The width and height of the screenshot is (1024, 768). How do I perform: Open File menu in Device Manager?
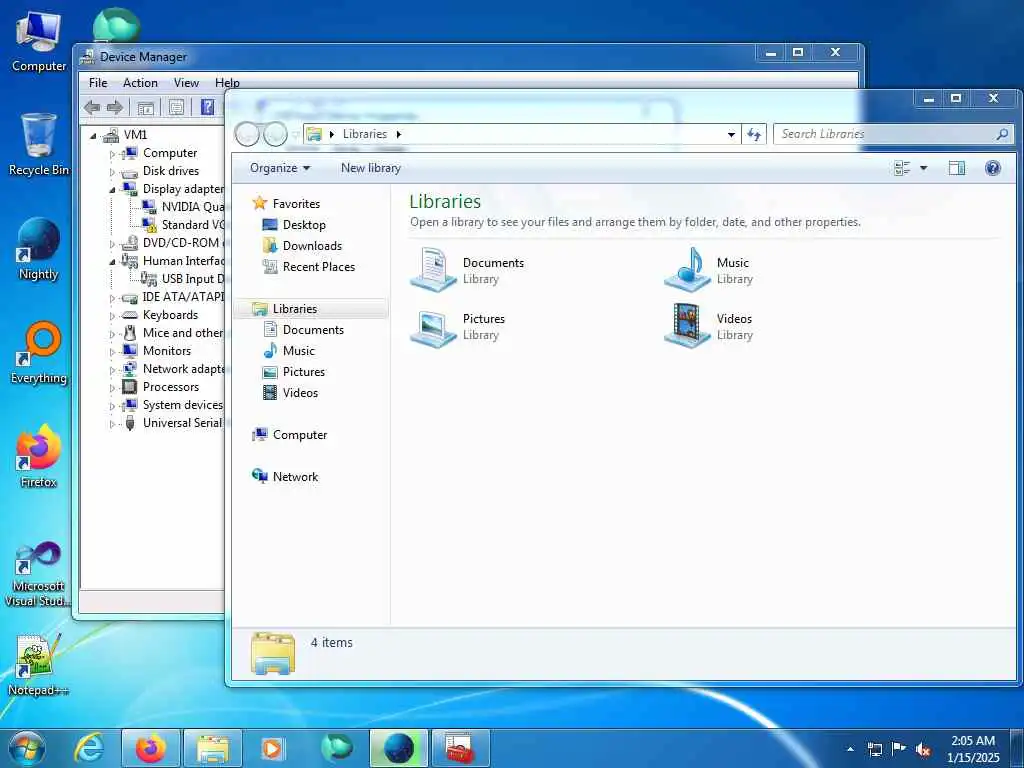coord(98,83)
